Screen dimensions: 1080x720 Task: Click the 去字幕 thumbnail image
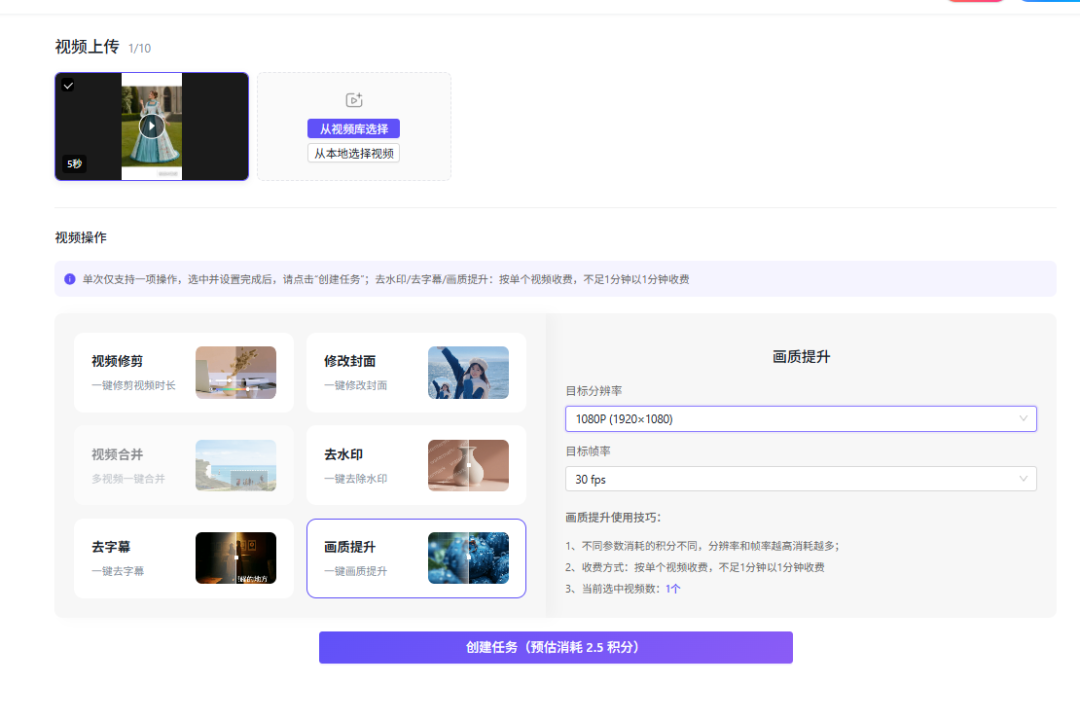pos(236,558)
